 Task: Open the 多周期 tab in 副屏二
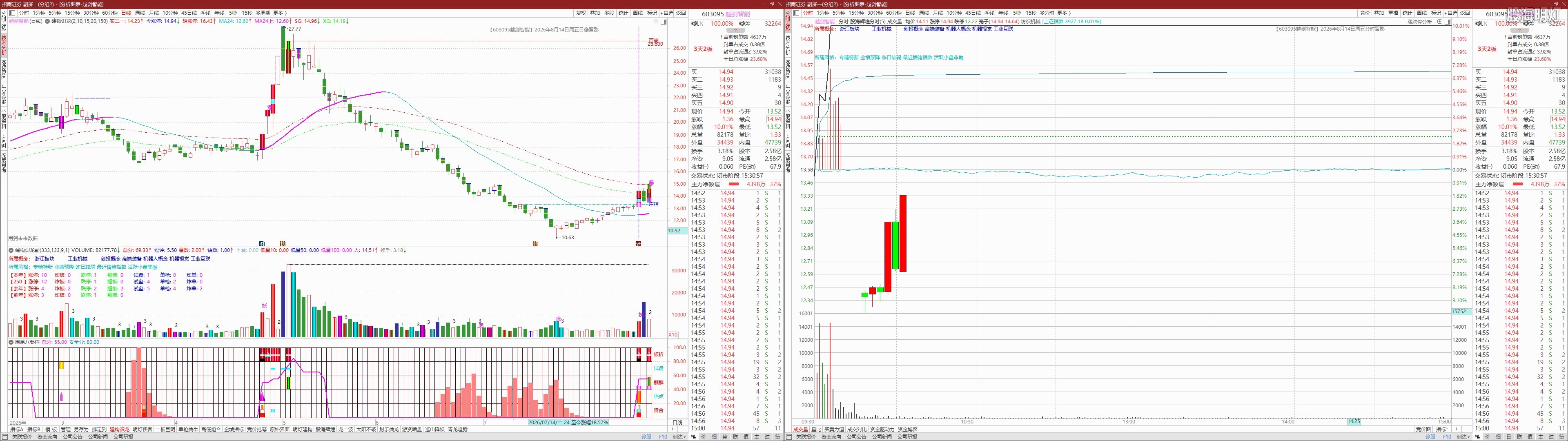point(263,13)
